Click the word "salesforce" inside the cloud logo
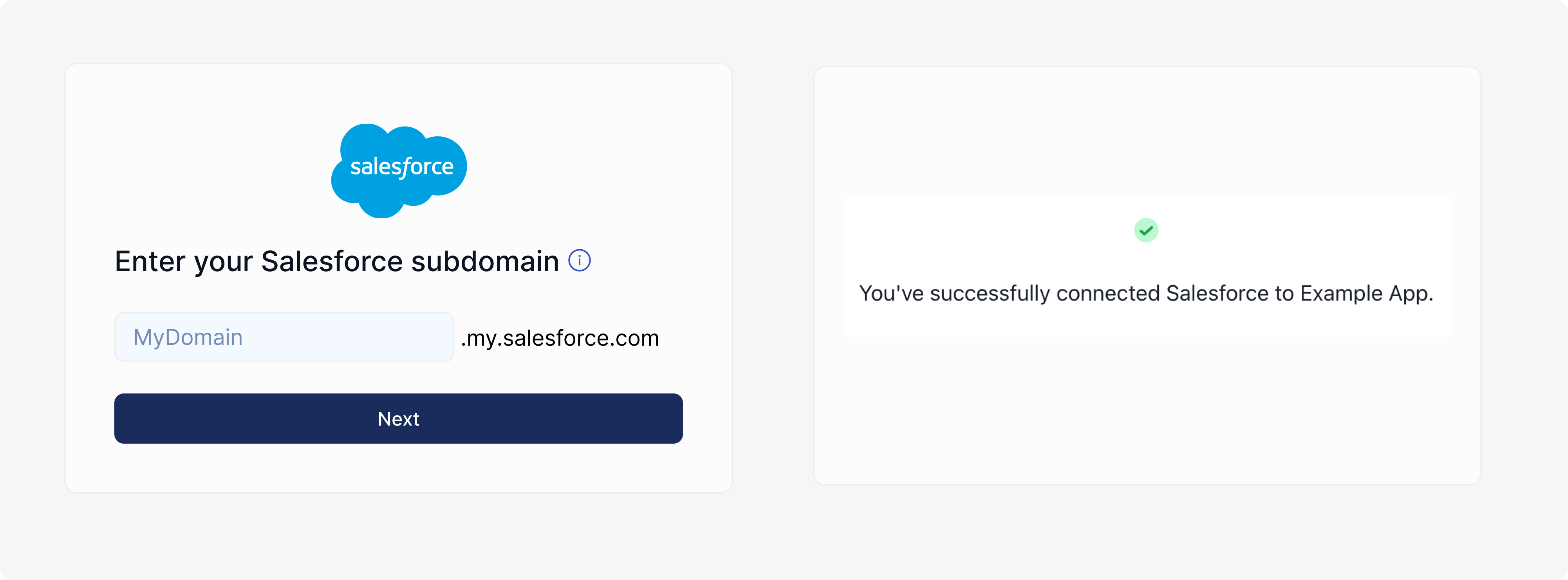Screen dimensions: 1568x580 click(402, 166)
